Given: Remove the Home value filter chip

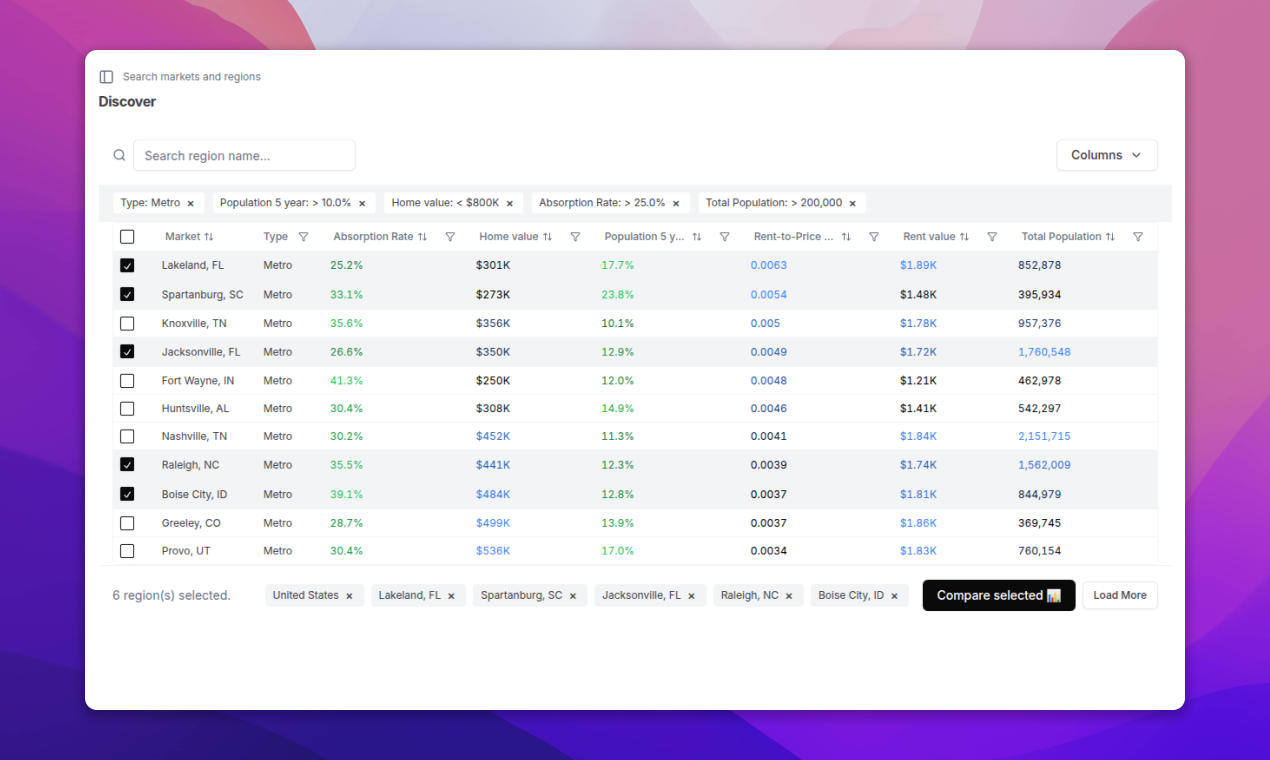Looking at the screenshot, I should pos(509,203).
